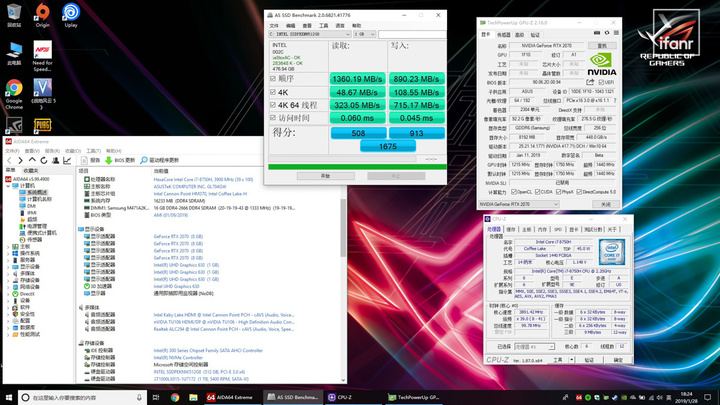
Task: Open the Uplay desktop shortcut
Action: pyautogui.click(x=71, y=15)
